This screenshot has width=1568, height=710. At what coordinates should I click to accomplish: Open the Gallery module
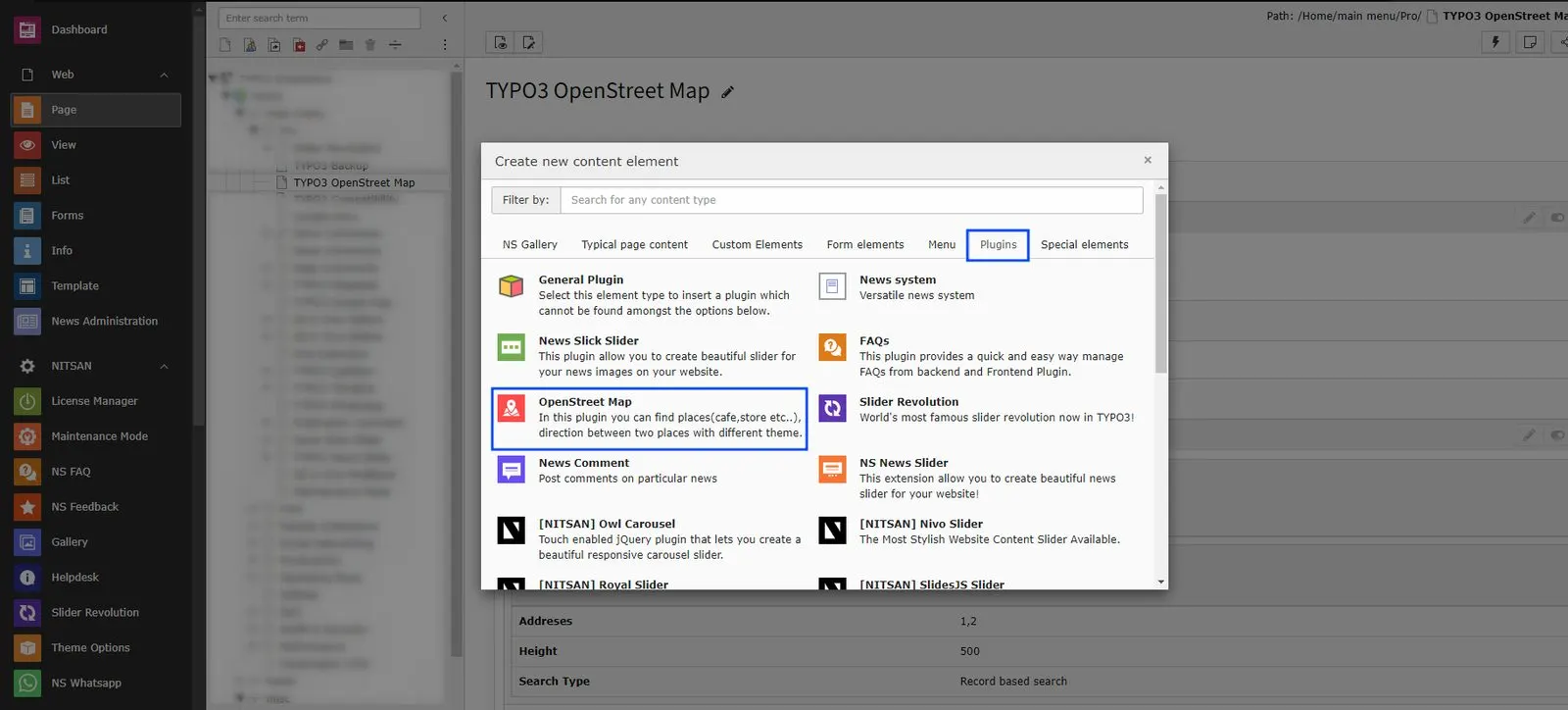[95, 542]
